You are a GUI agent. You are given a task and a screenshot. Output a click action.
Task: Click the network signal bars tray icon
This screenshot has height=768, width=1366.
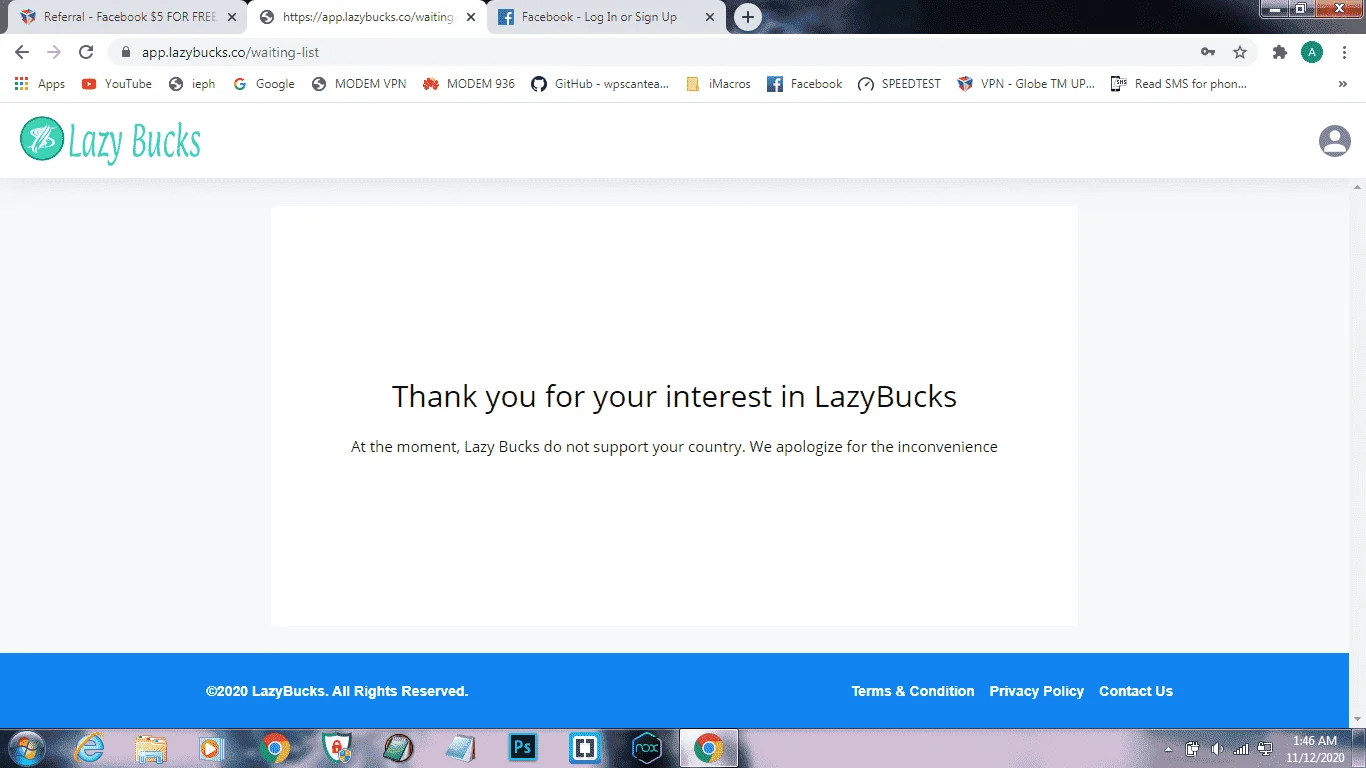(x=1241, y=748)
